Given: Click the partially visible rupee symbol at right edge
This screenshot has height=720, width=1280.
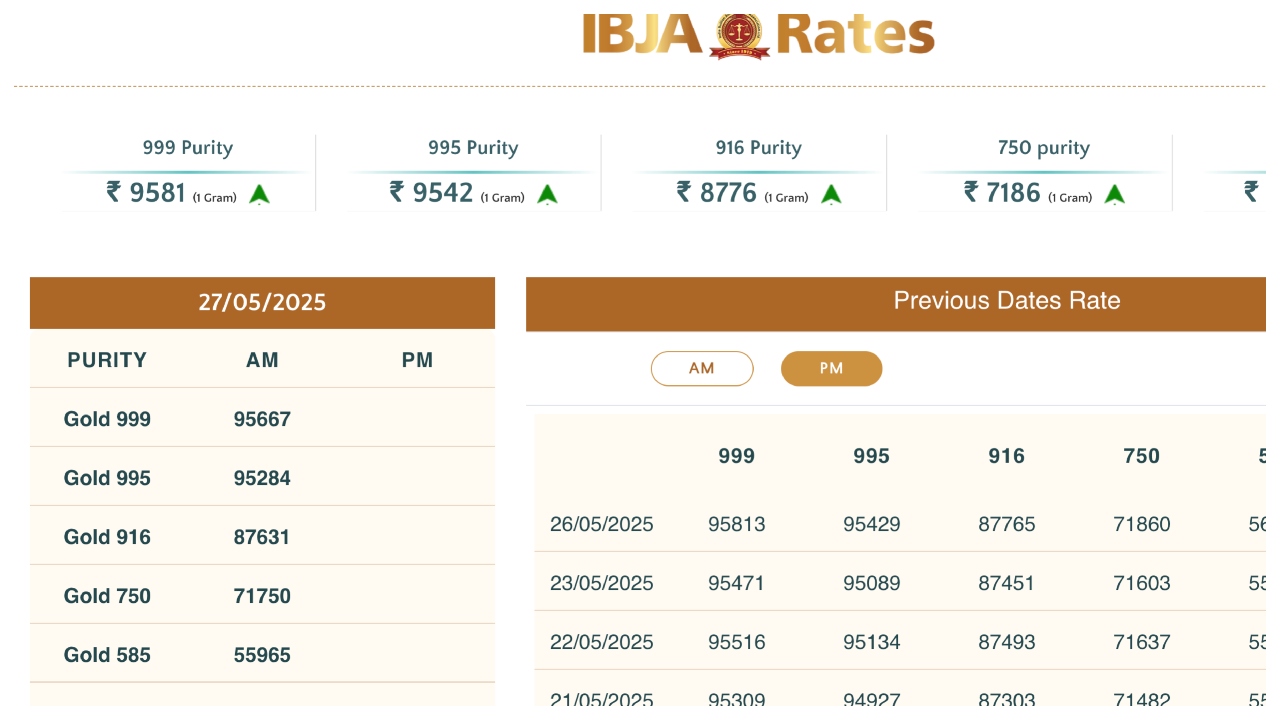Looking at the screenshot, I should 1251,191.
